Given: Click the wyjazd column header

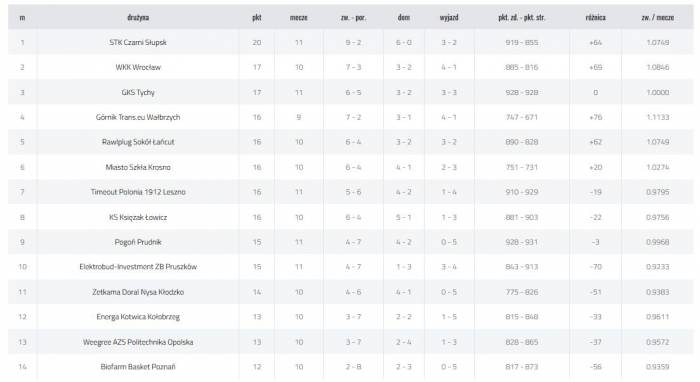Looking at the screenshot, I should (x=449, y=17).
